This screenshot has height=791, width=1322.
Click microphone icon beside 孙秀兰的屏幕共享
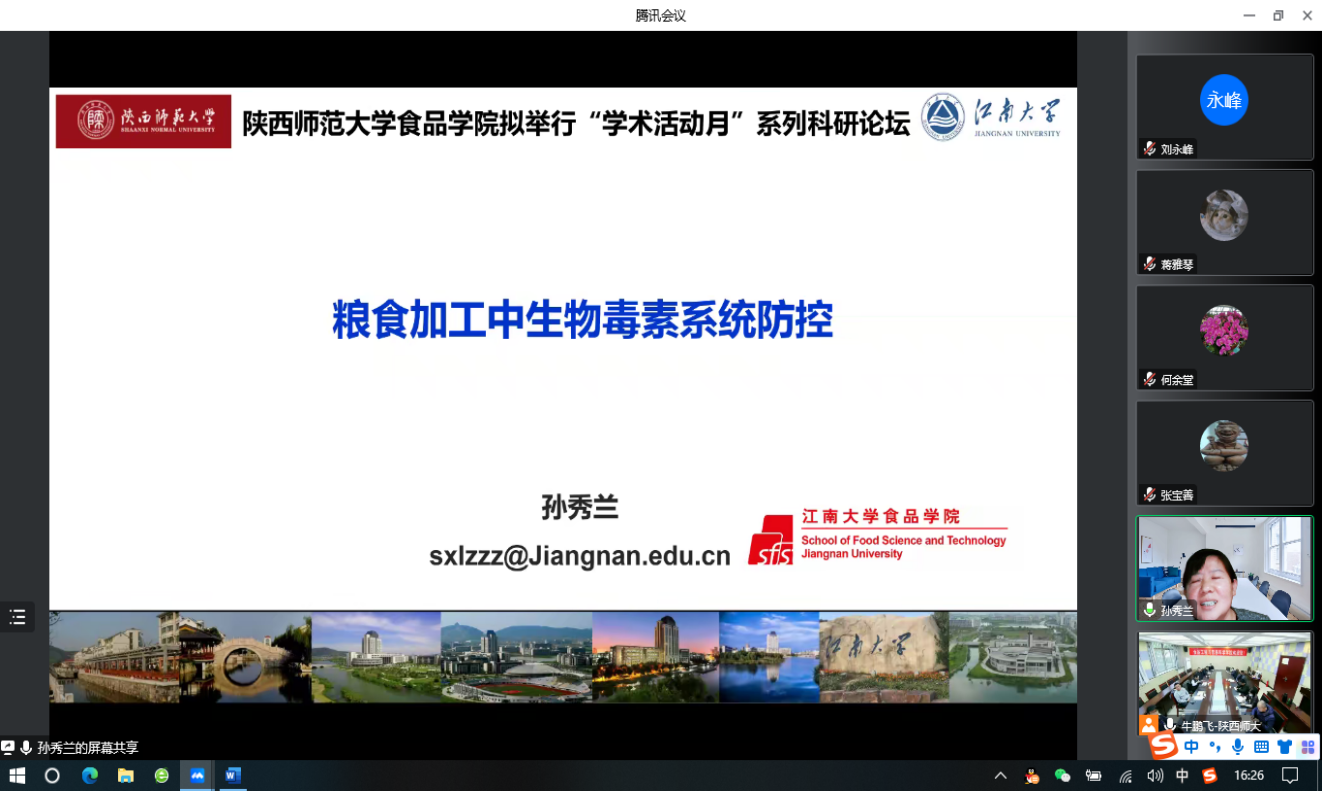(x=26, y=747)
